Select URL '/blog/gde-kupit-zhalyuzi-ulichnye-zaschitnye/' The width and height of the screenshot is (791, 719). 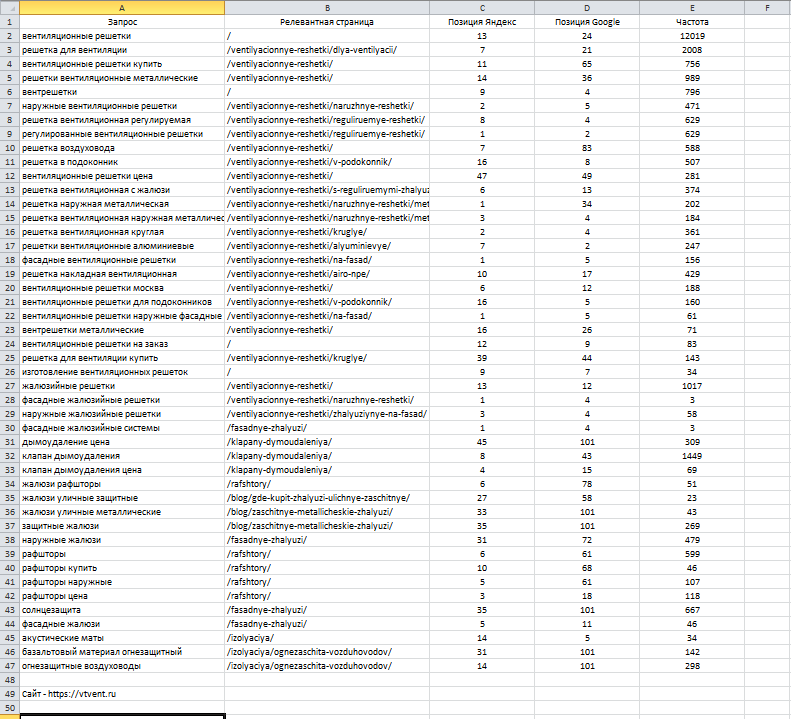(327, 498)
